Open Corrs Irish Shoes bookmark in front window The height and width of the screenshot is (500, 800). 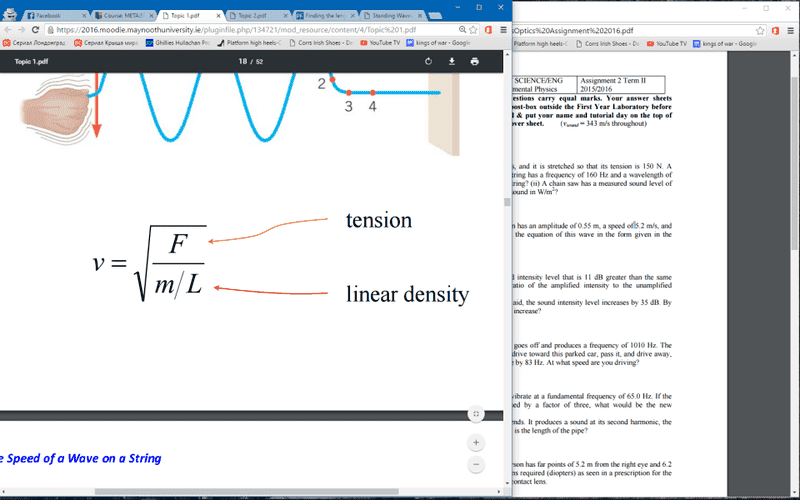pos(321,43)
